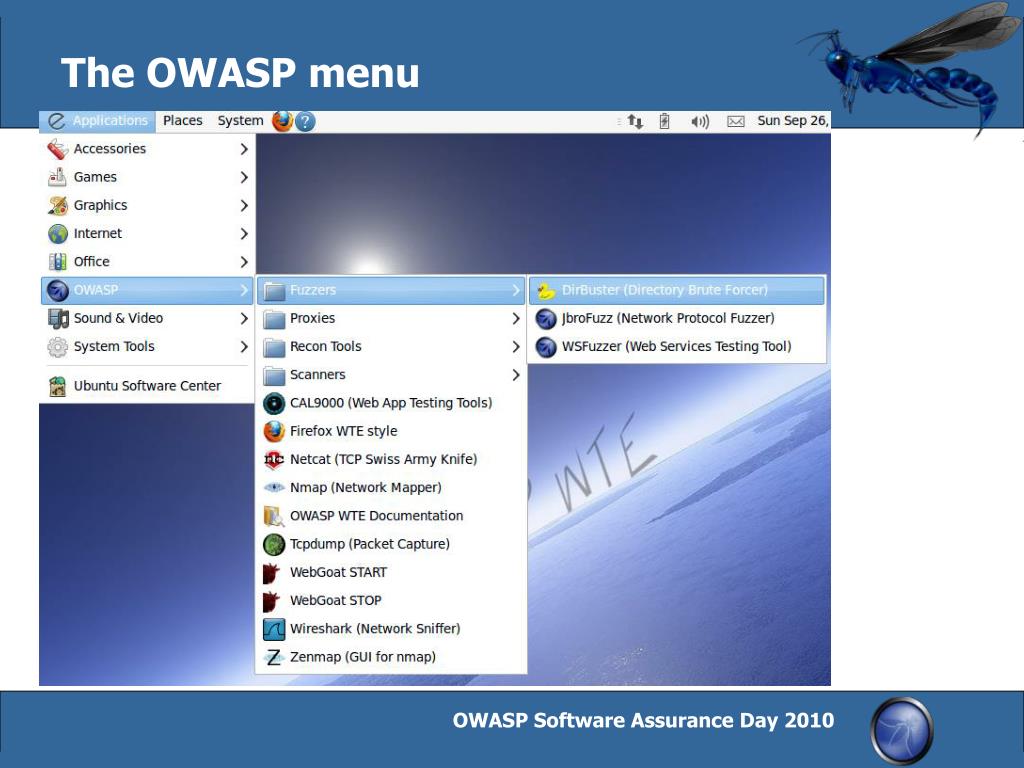Open the System menu
The image size is (1024, 768).
(x=240, y=121)
